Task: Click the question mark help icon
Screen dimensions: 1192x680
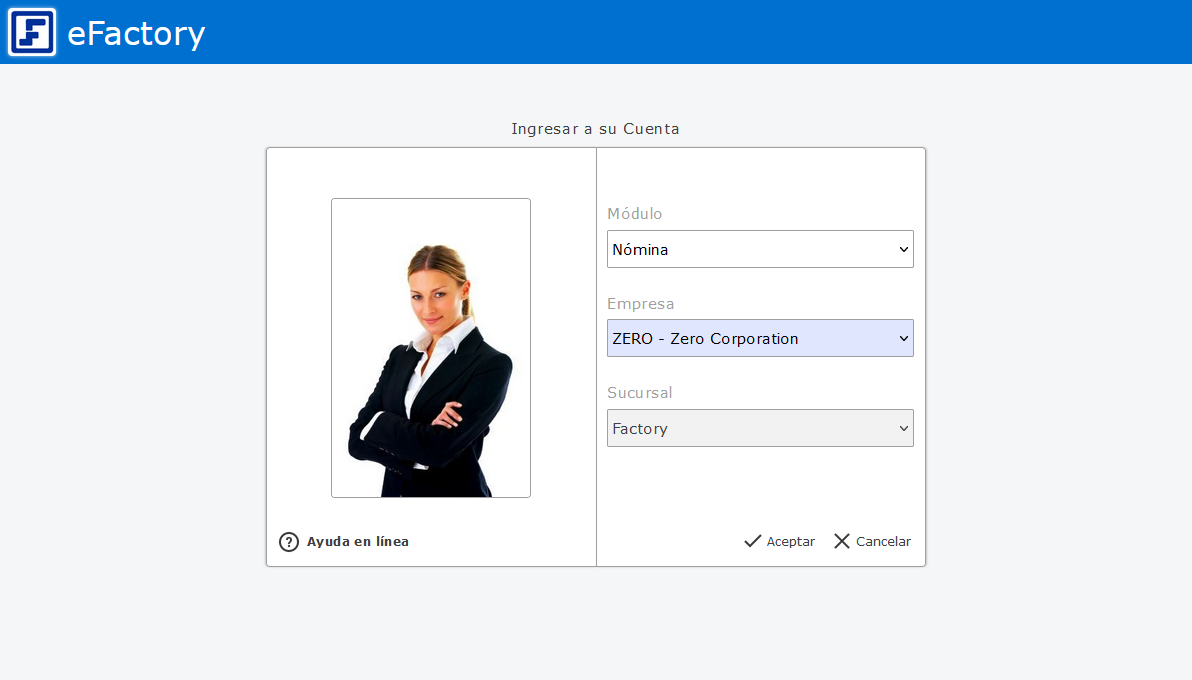Action: coord(289,542)
